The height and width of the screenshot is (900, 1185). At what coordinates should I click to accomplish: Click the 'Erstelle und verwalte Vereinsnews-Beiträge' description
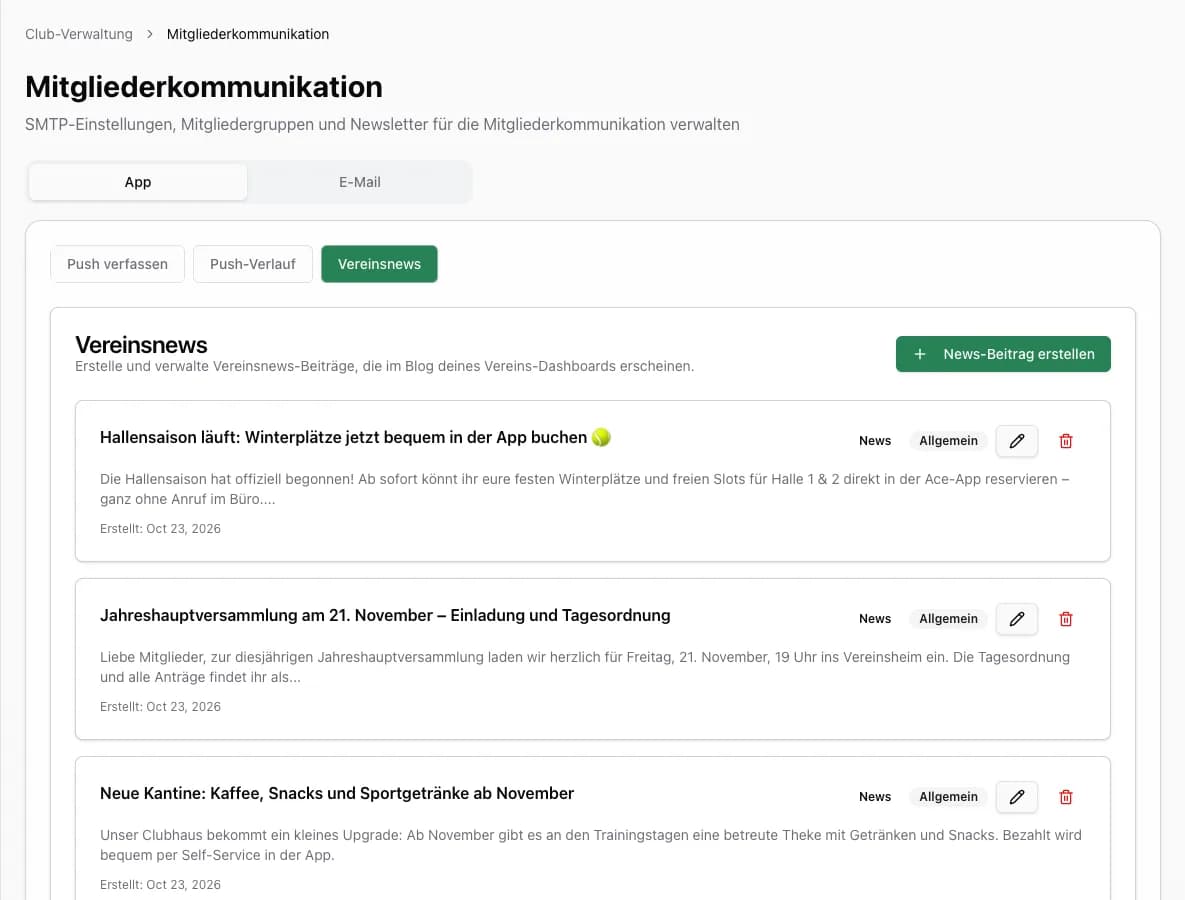pyautogui.click(x=384, y=366)
